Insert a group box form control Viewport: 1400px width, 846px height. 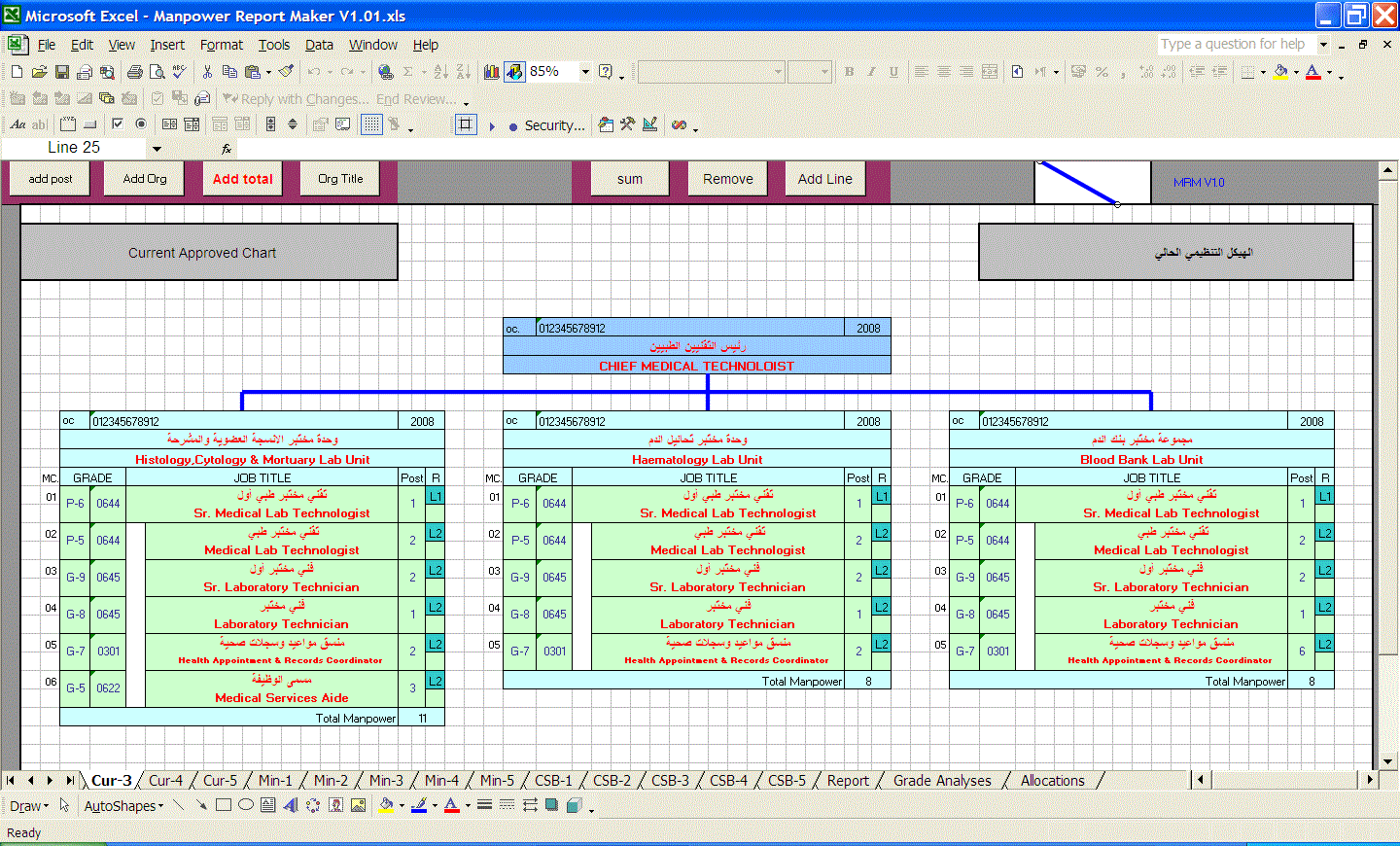(x=68, y=124)
